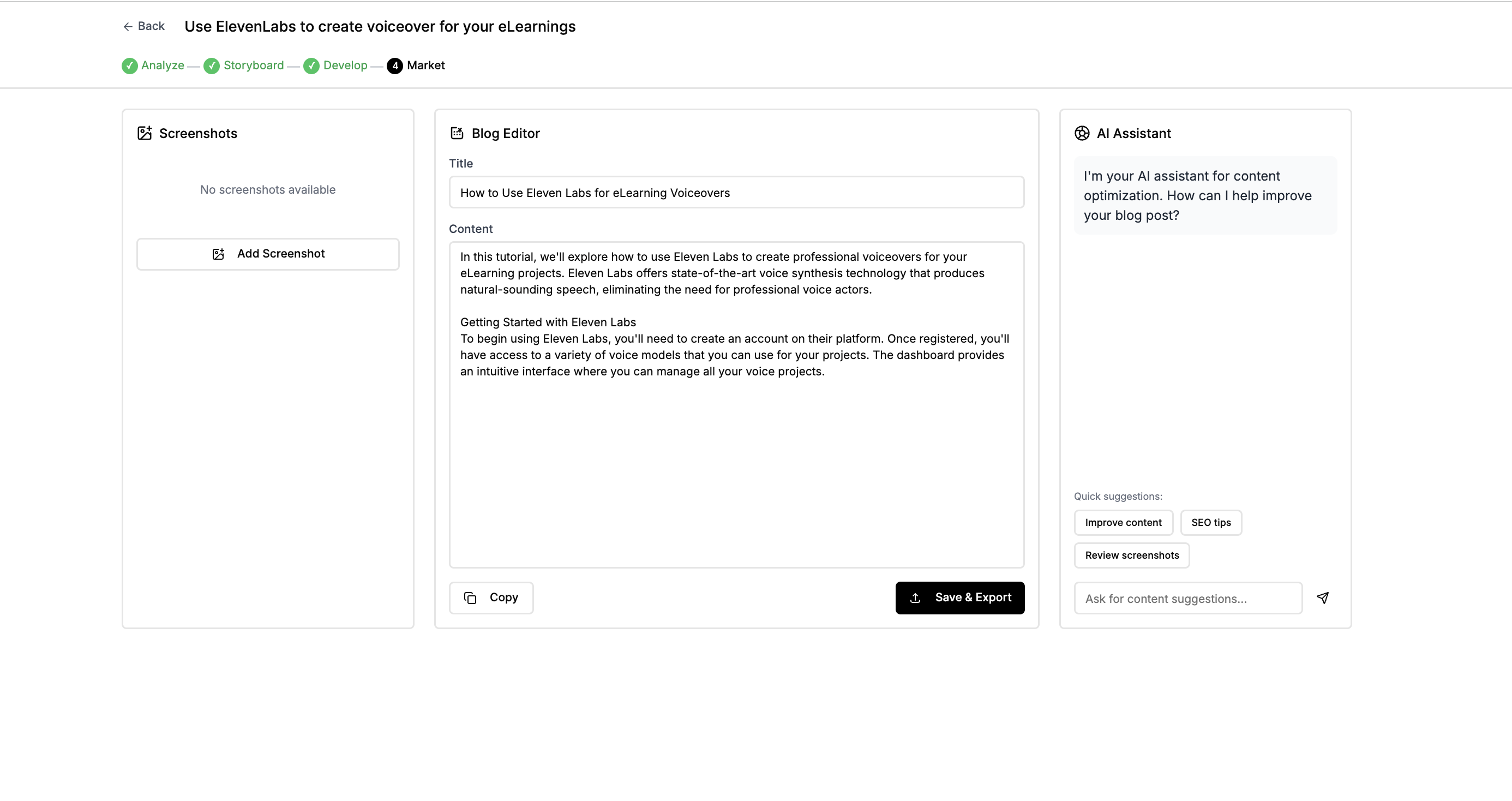The image size is (1512, 801).
Task: Go back using the Back arrow
Action: [144, 26]
